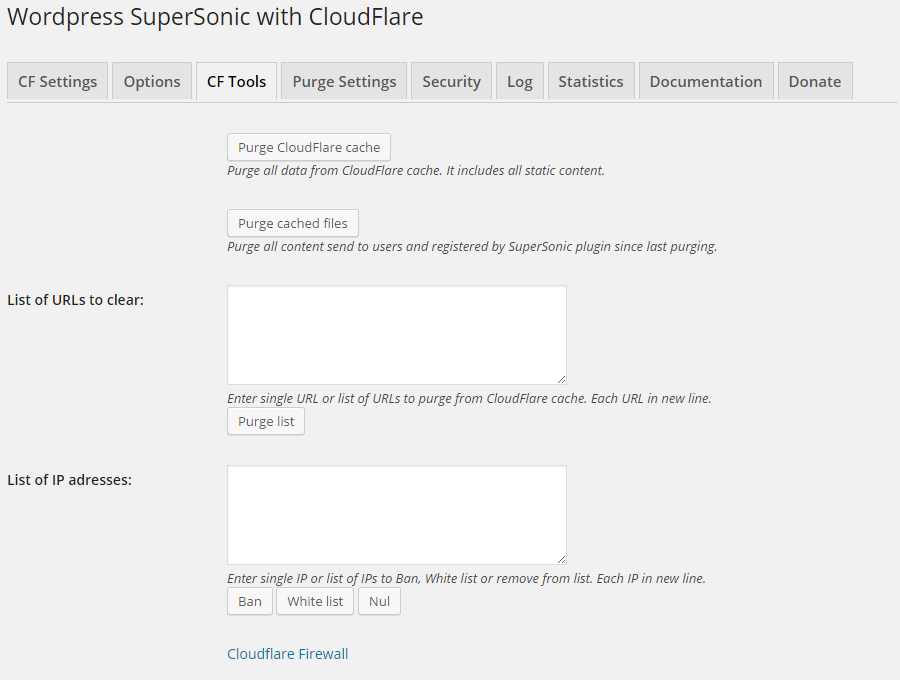
Task: Go to the Purge Settings tab
Action: (x=344, y=82)
